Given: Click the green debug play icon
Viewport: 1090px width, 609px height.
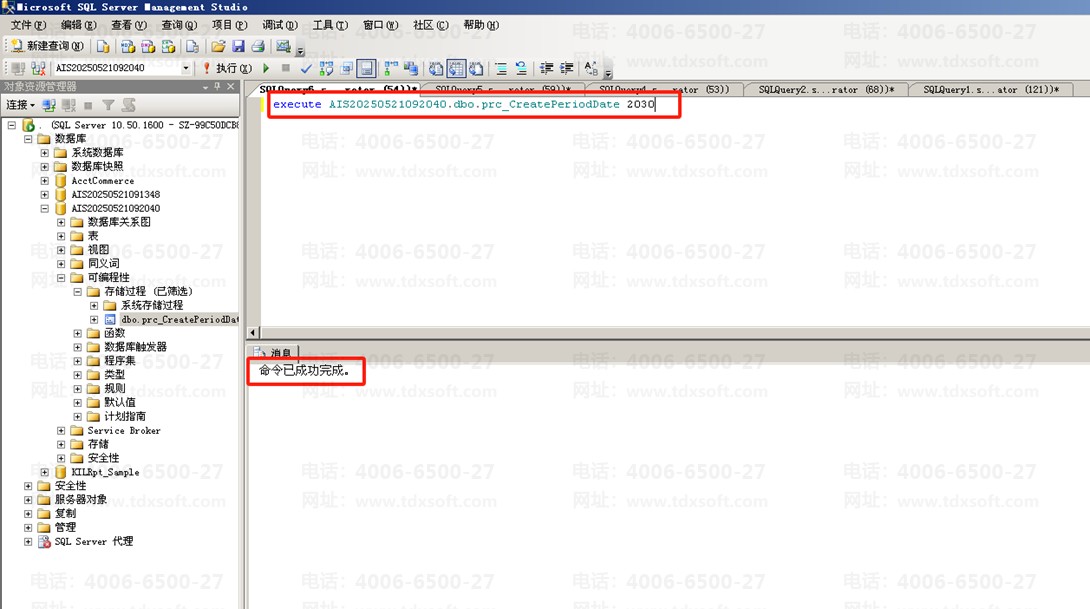Looking at the screenshot, I should (x=266, y=68).
